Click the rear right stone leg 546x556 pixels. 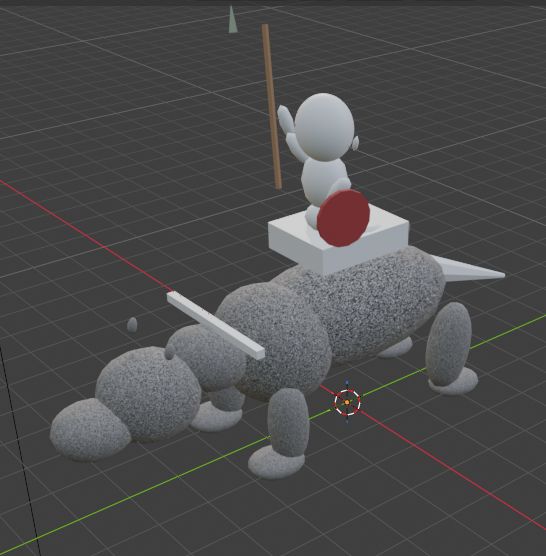coord(449,344)
